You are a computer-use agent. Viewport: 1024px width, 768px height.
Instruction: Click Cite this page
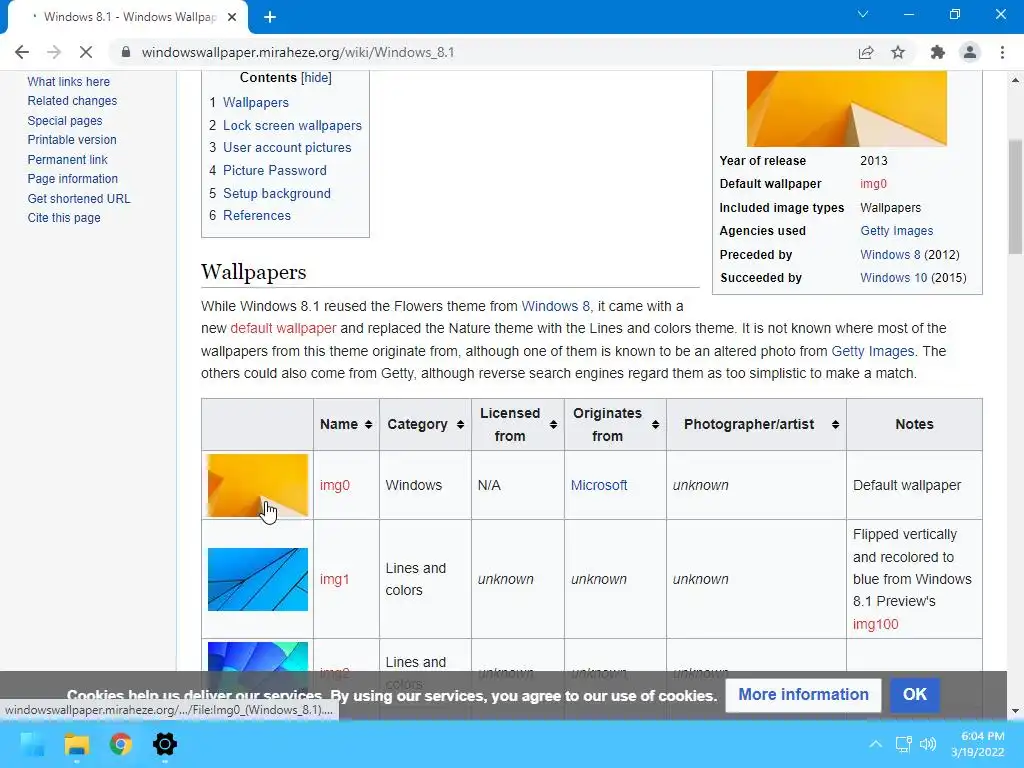(x=64, y=217)
